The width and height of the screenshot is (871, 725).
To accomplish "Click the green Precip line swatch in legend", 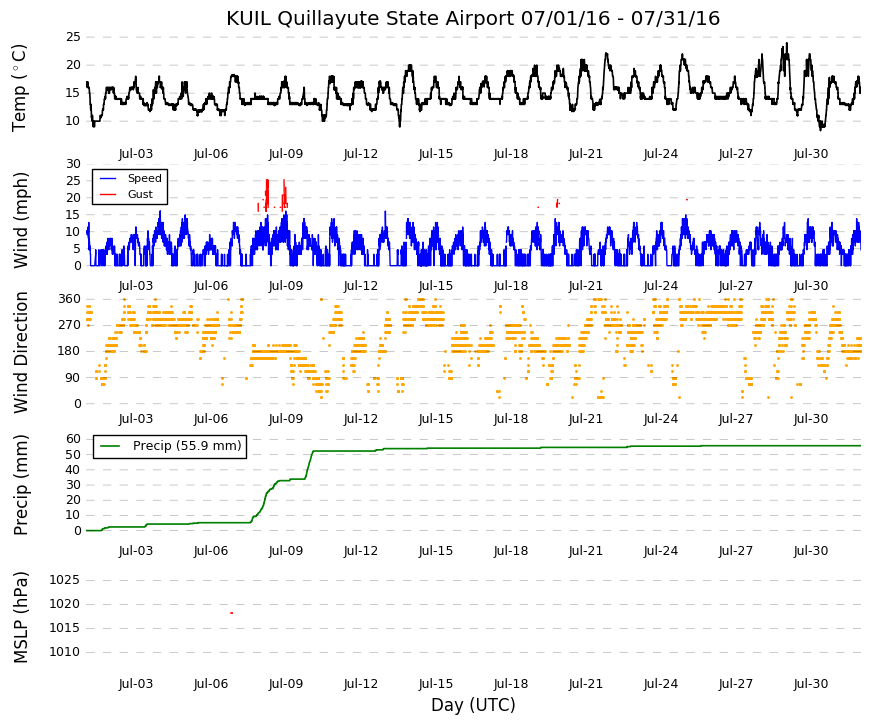I will click(x=110, y=446).
